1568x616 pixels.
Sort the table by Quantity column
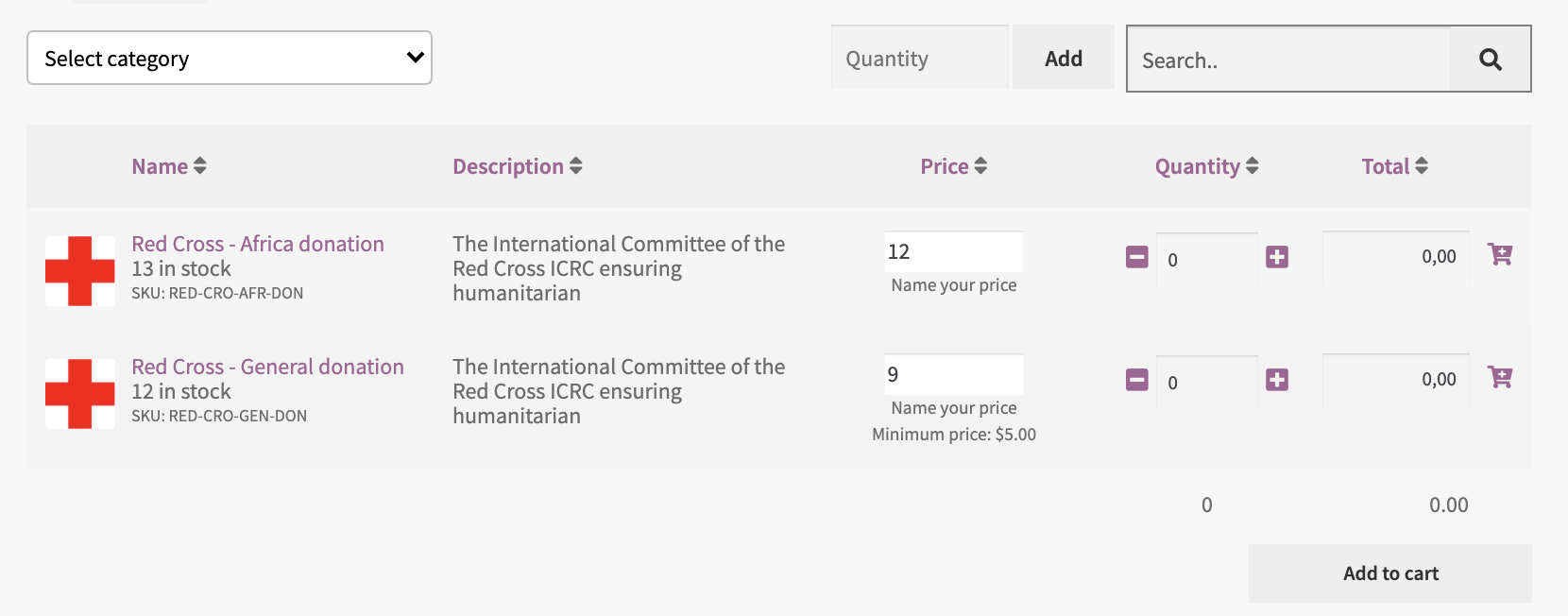1206,166
